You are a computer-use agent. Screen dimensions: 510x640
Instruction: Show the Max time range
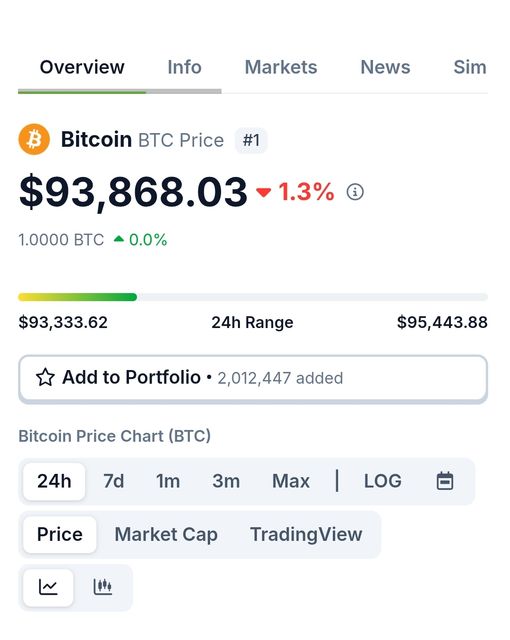[x=291, y=481]
